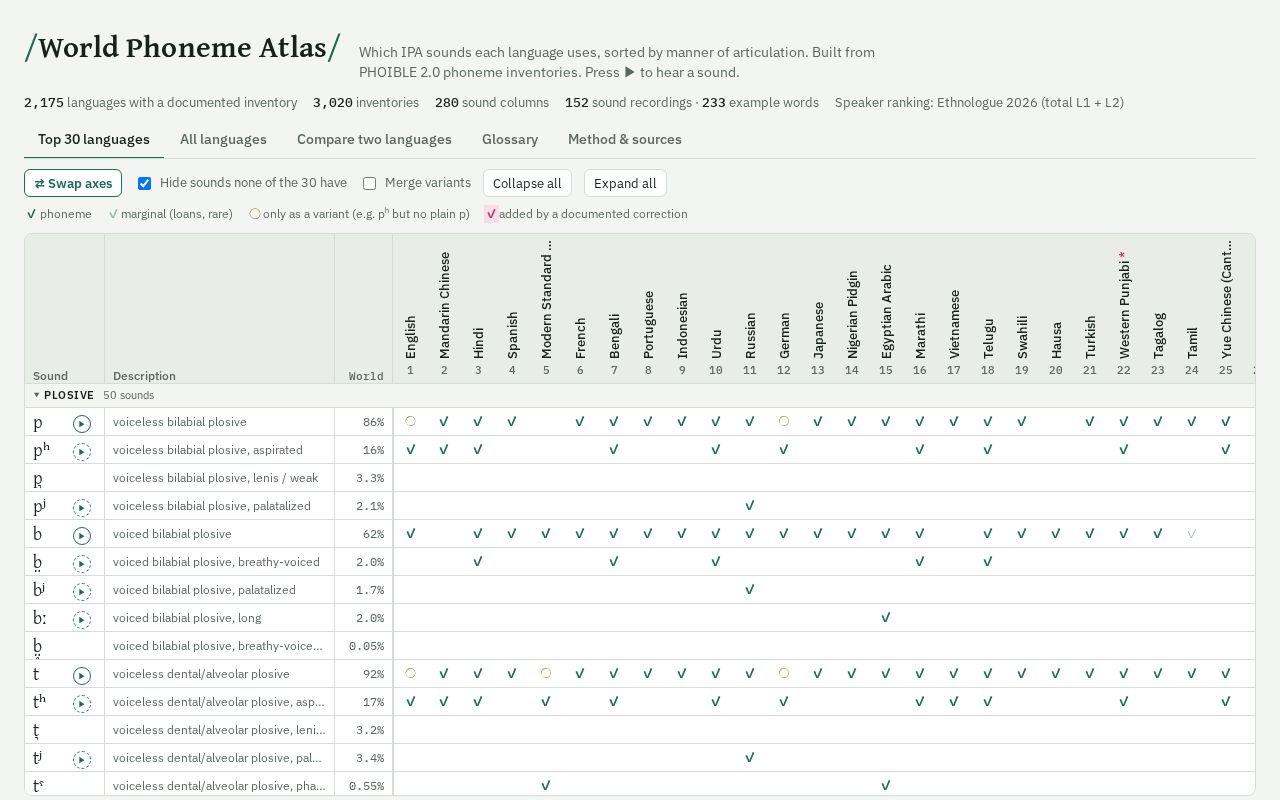Click the World column header
Screen dimensions: 1280x800
click(x=366, y=376)
